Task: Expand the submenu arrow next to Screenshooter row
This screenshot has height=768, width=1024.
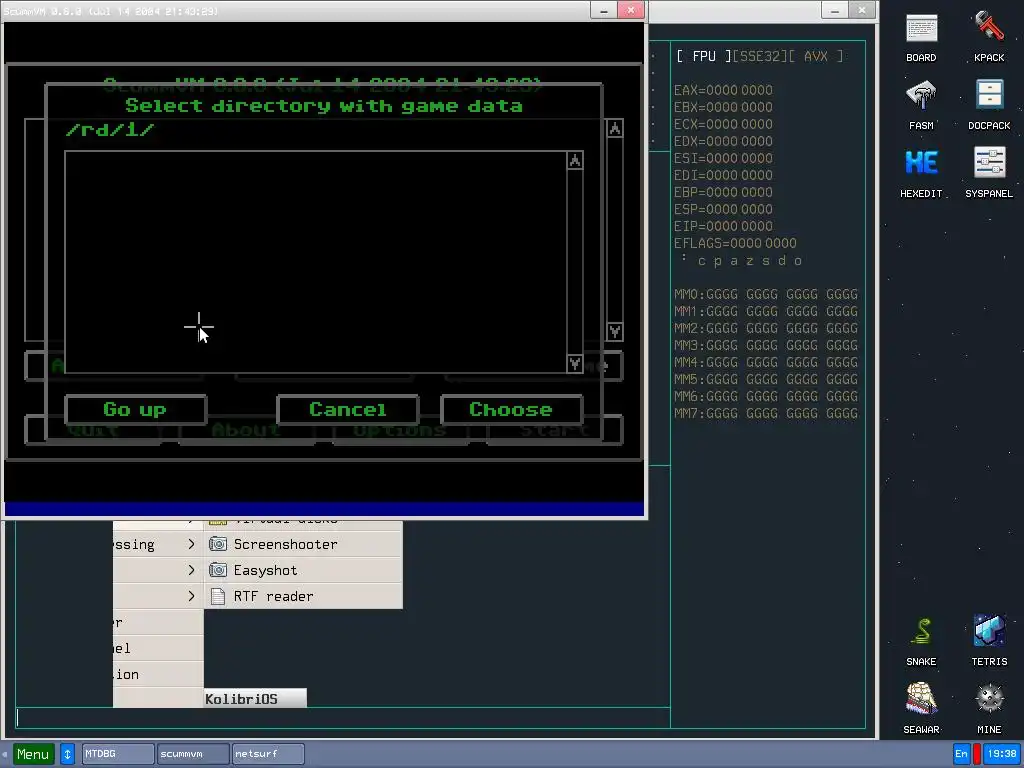Action: coord(191,544)
